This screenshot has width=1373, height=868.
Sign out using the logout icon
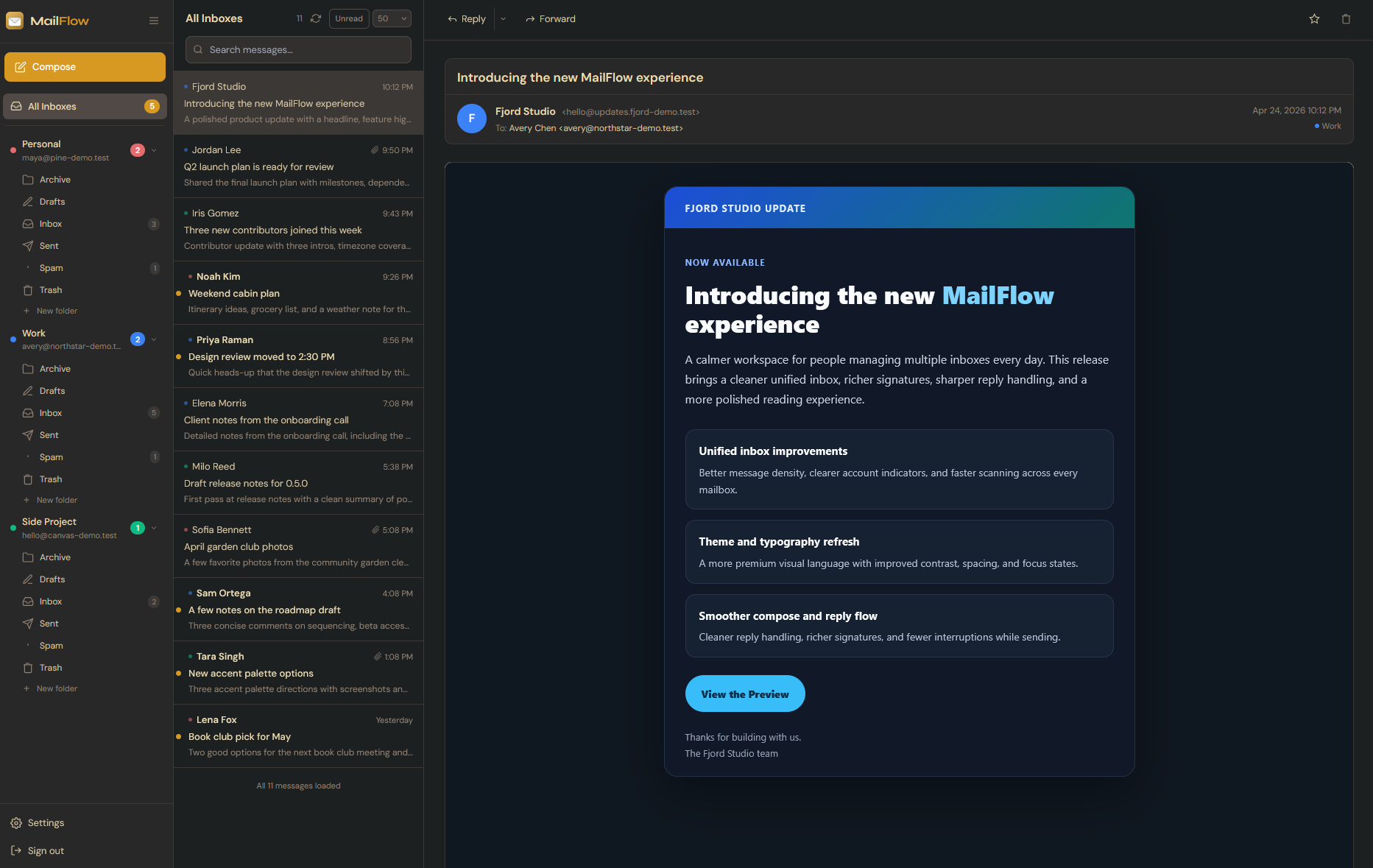16,850
